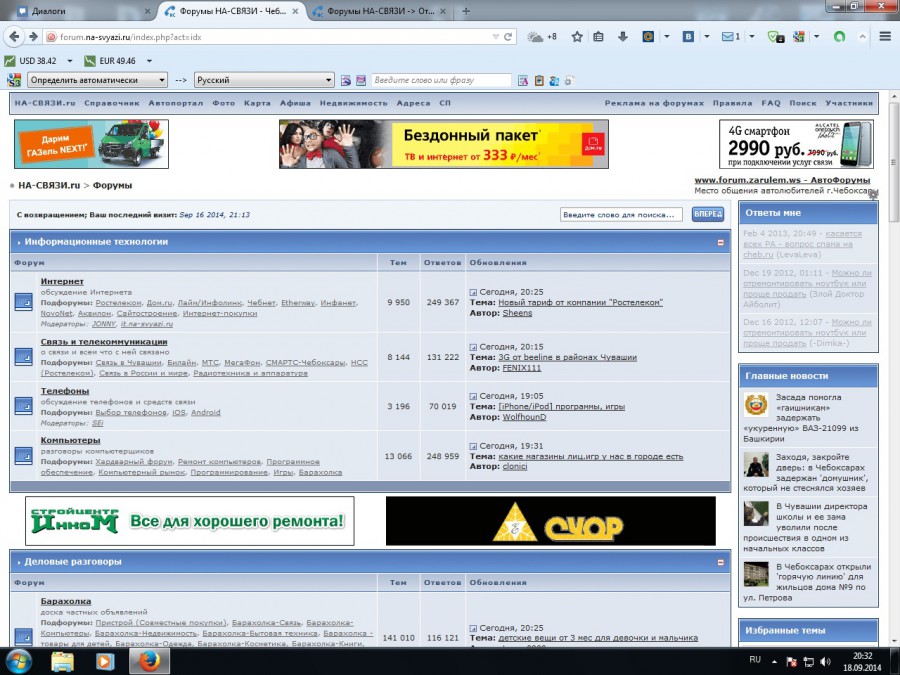The height and width of the screenshot is (675, 900).
Task: Open author profile FENIX111
Action: (x=522, y=368)
